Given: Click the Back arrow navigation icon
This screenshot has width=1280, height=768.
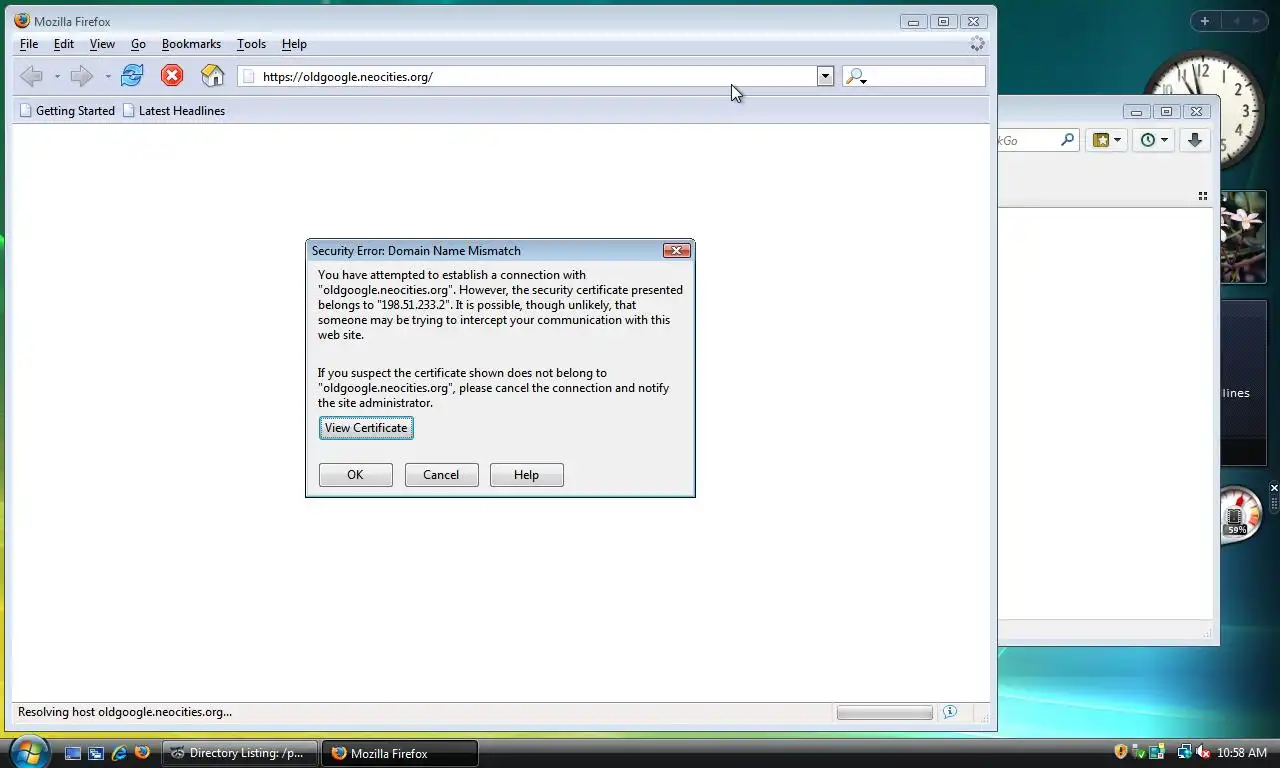Looking at the screenshot, I should tap(32, 76).
